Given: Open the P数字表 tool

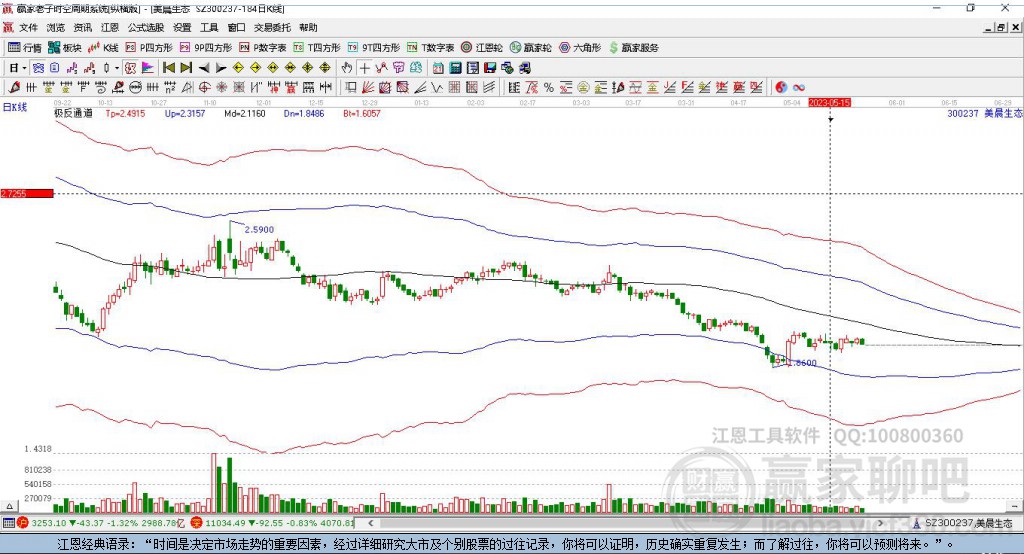Looking at the screenshot, I should point(263,48).
